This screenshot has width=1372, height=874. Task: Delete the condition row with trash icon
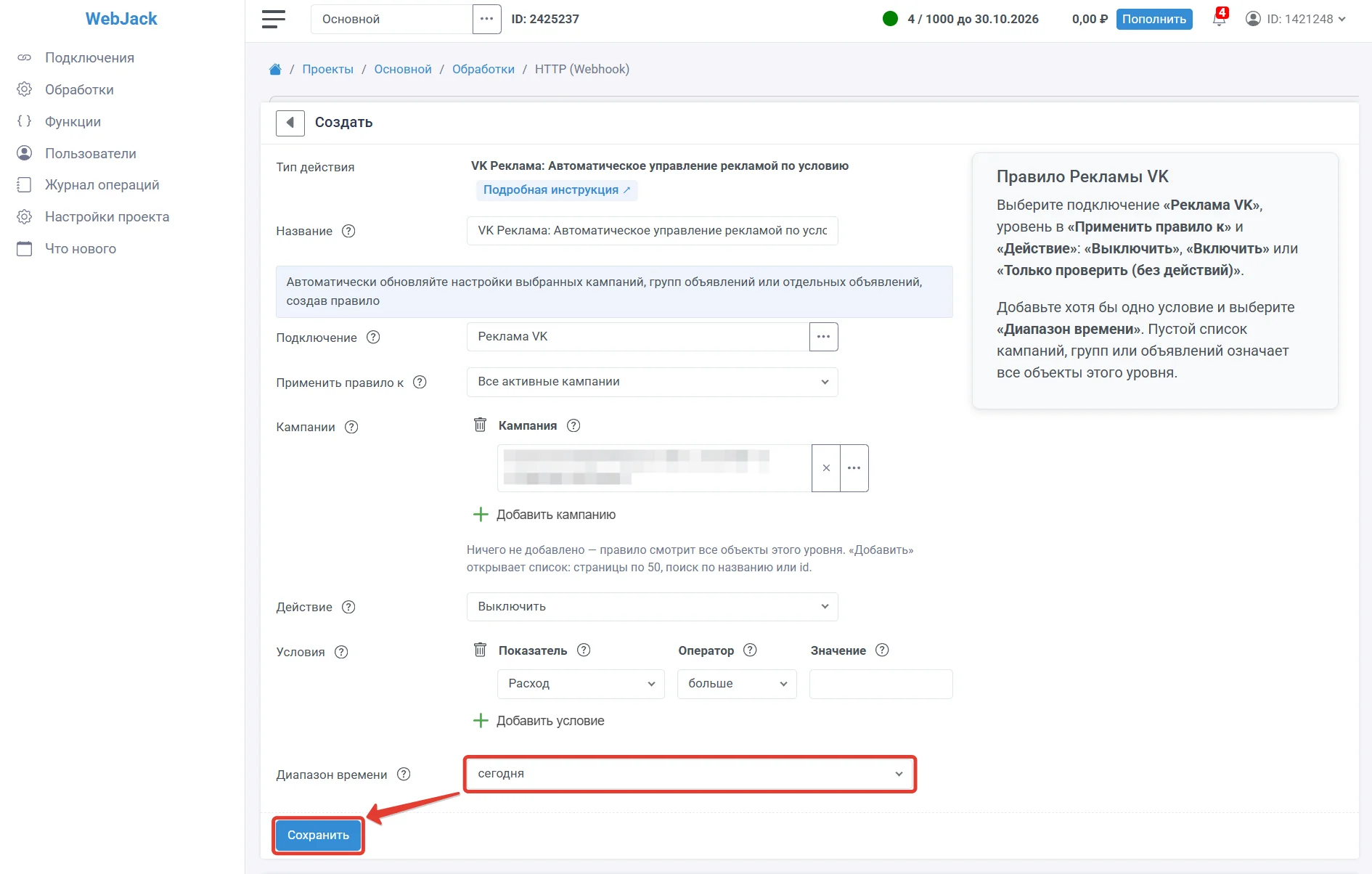(x=480, y=650)
